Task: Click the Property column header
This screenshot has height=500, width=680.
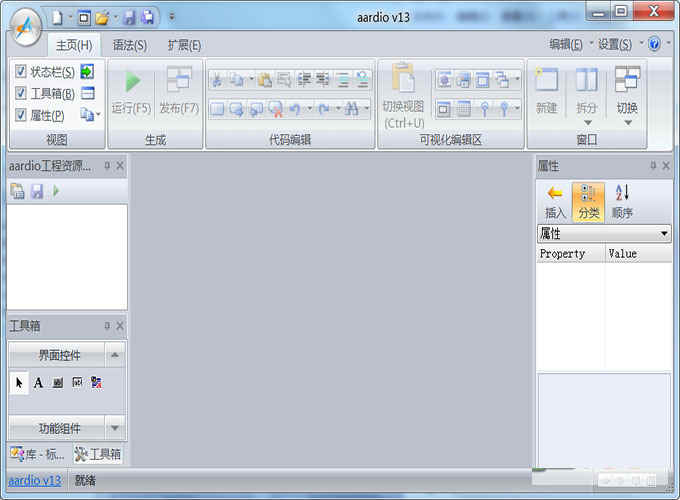Action: pos(570,254)
